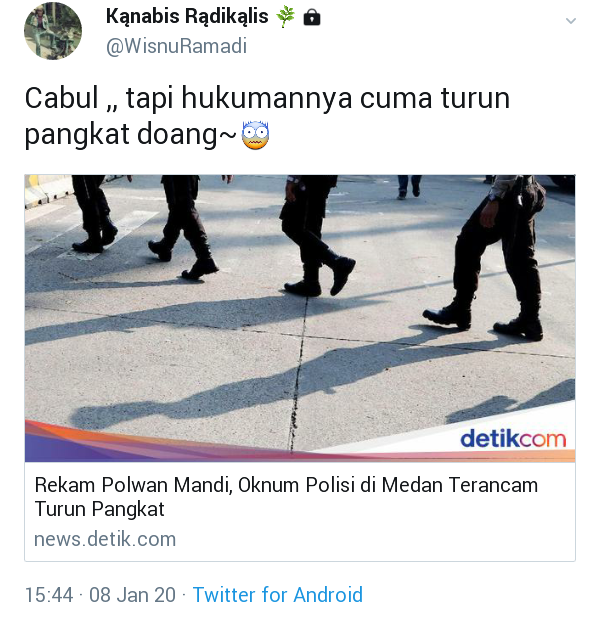This screenshot has height=626, width=600.
Task: Click the herb emoji beside display name
Action: [x=285, y=17]
